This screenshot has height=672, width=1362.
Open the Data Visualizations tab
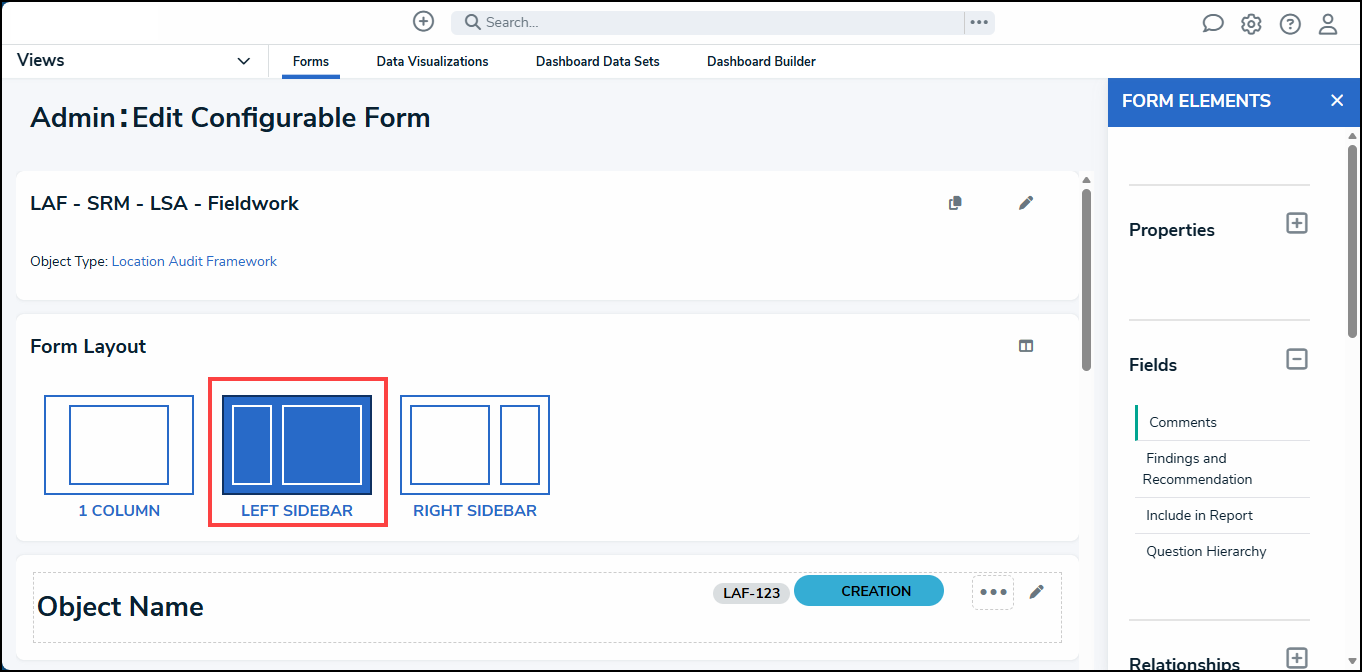[433, 62]
